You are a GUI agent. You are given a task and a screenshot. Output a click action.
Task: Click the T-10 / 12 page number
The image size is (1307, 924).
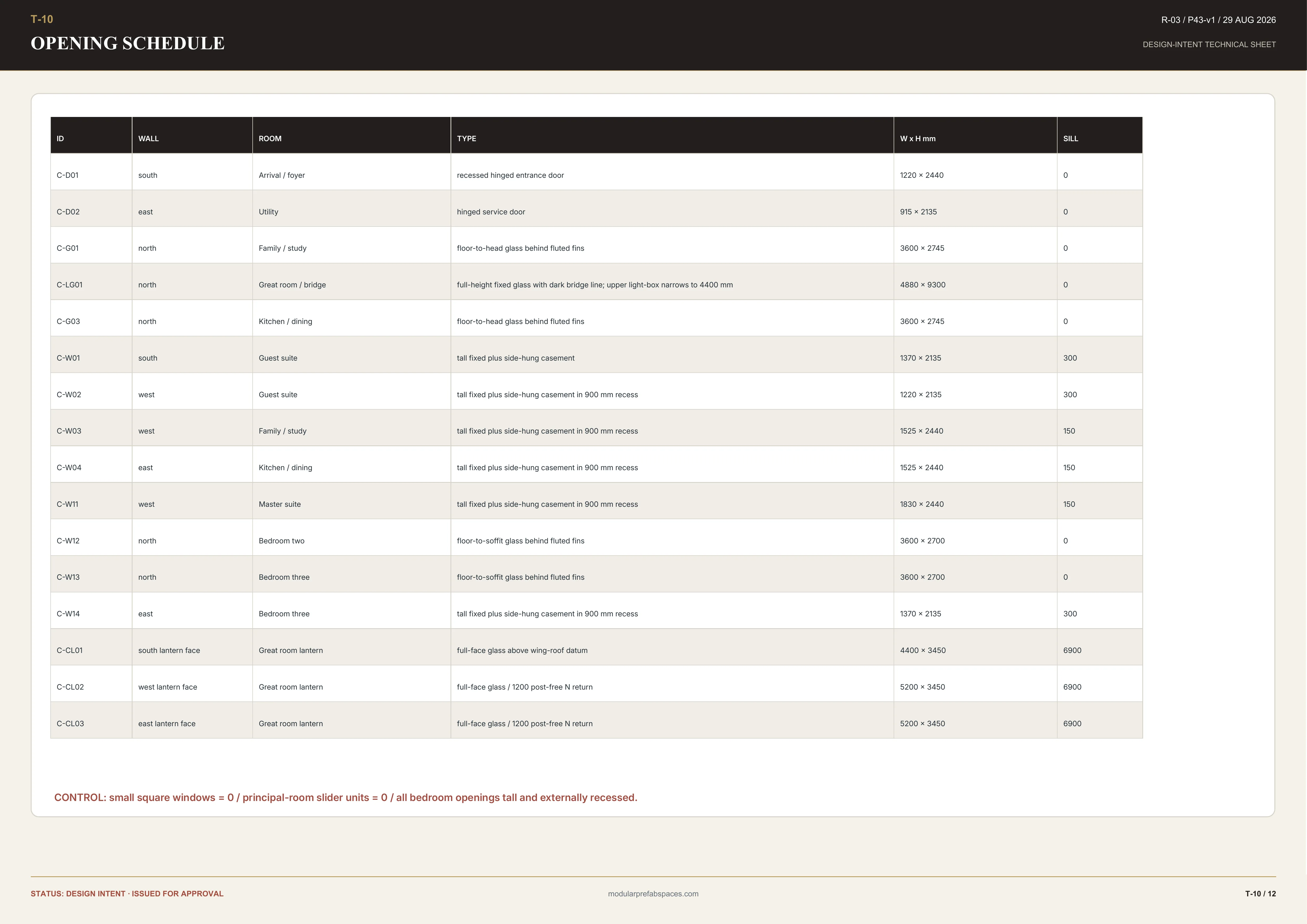(1260, 894)
